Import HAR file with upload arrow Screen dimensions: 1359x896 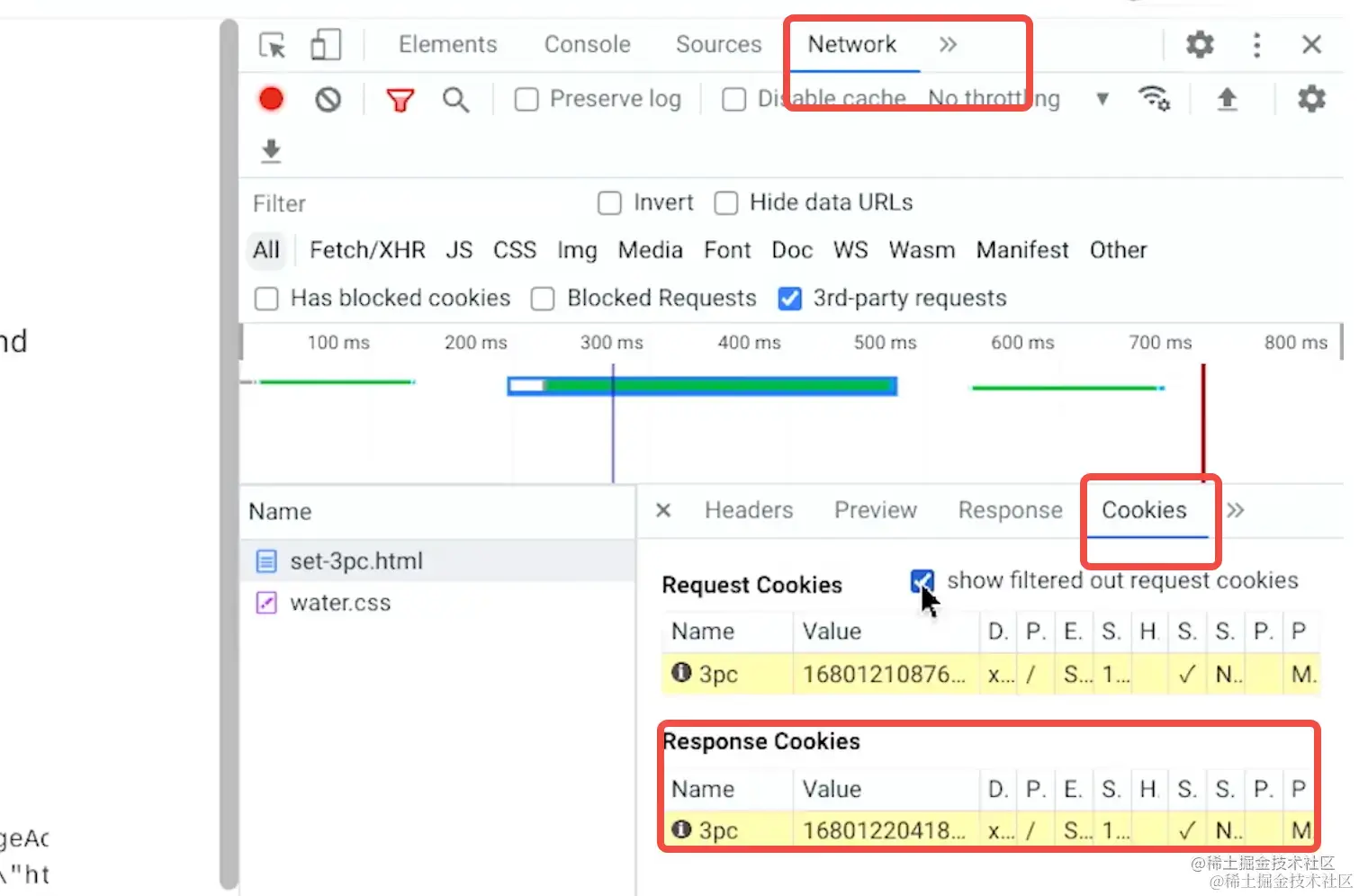(x=1227, y=99)
